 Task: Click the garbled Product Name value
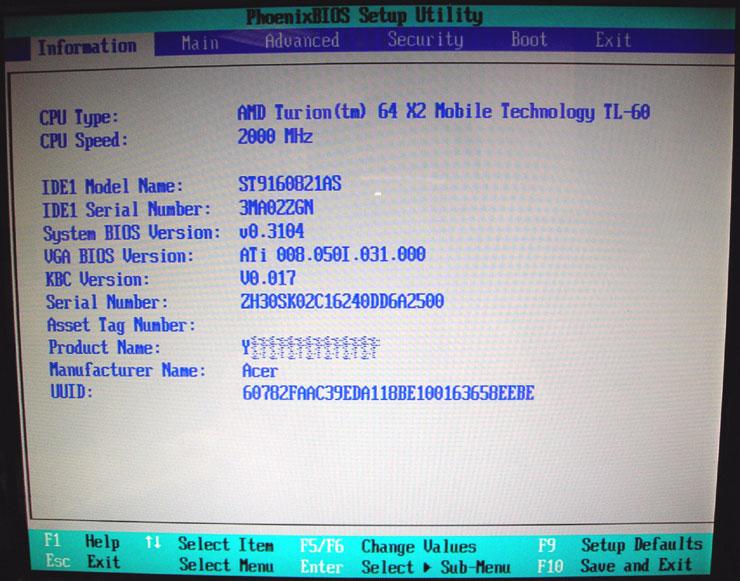click(x=311, y=348)
